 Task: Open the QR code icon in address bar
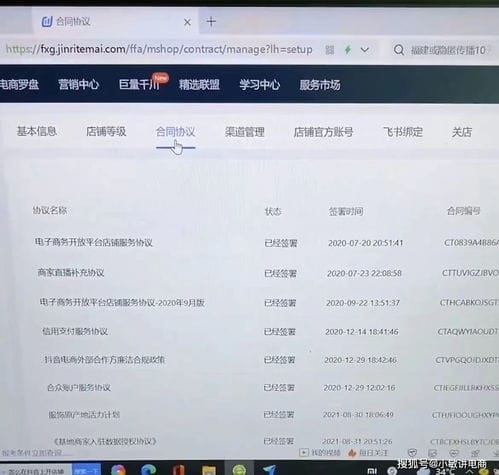329,50
